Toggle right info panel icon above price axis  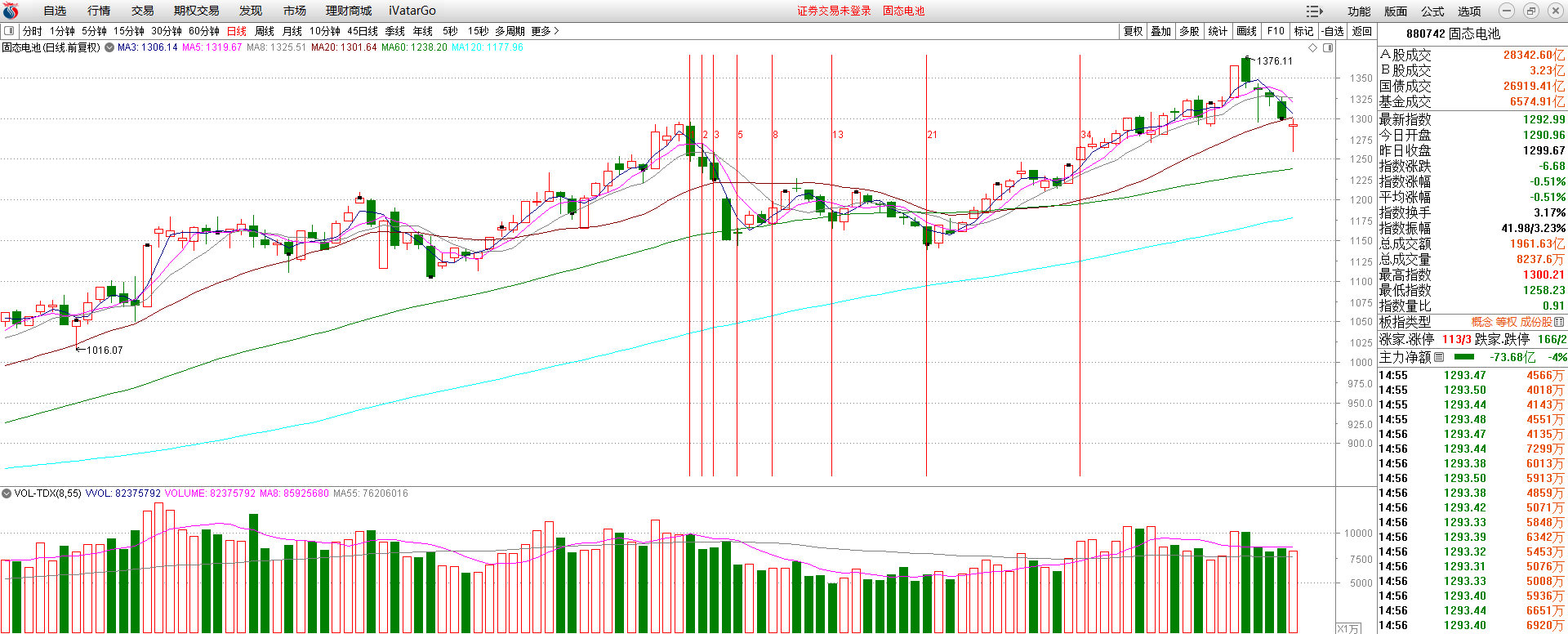pyautogui.click(x=1328, y=47)
